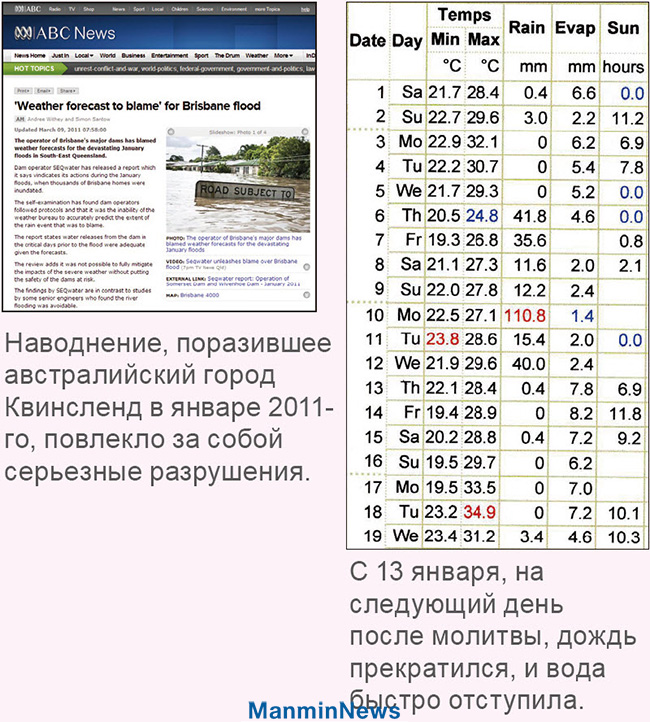650x722 pixels.
Task: Click the video play icon beside Seqwater link
Action: point(307,267)
